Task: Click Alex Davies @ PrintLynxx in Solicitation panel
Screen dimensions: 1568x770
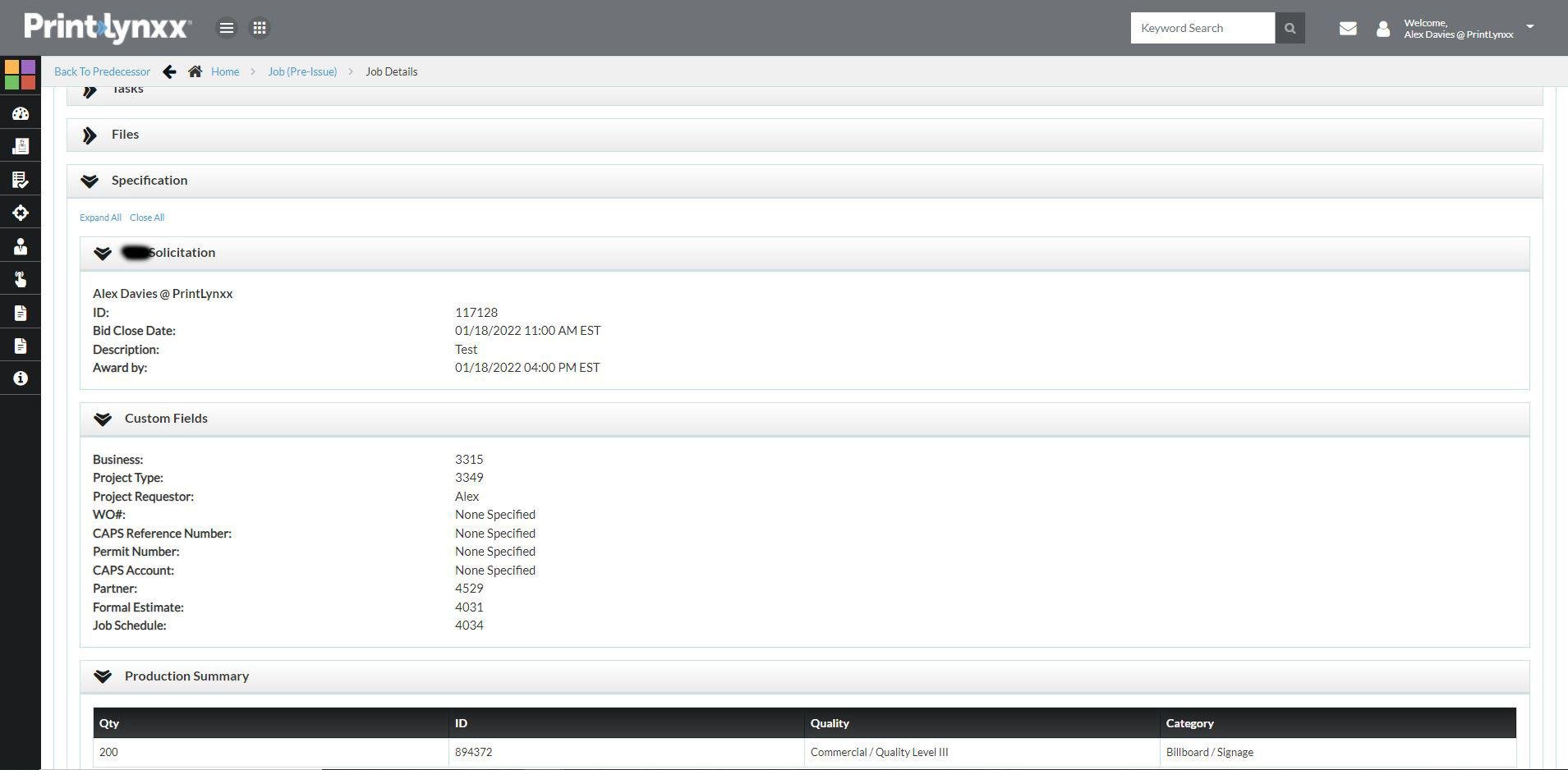Action: click(163, 294)
